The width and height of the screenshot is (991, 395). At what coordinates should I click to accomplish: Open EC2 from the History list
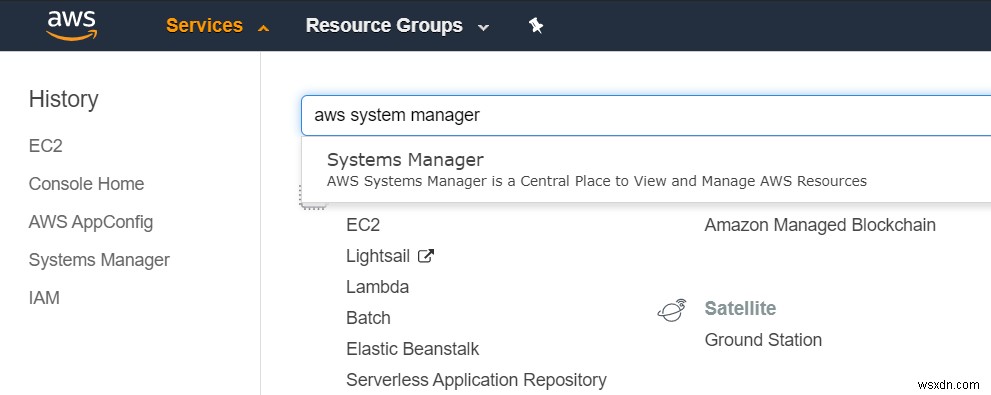click(46, 146)
